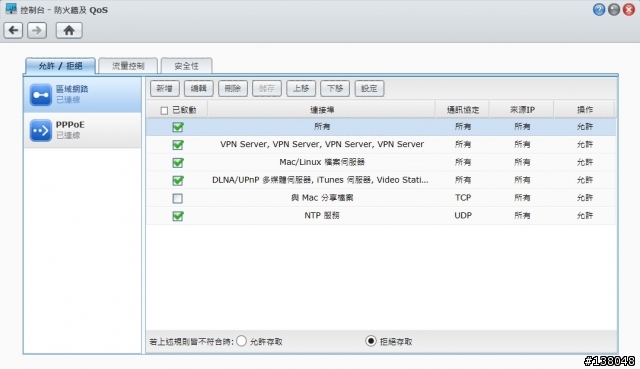Viewport: 640px width, 369px height.
Task: Switch to the 流量控制 tab
Action: point(128,66)
